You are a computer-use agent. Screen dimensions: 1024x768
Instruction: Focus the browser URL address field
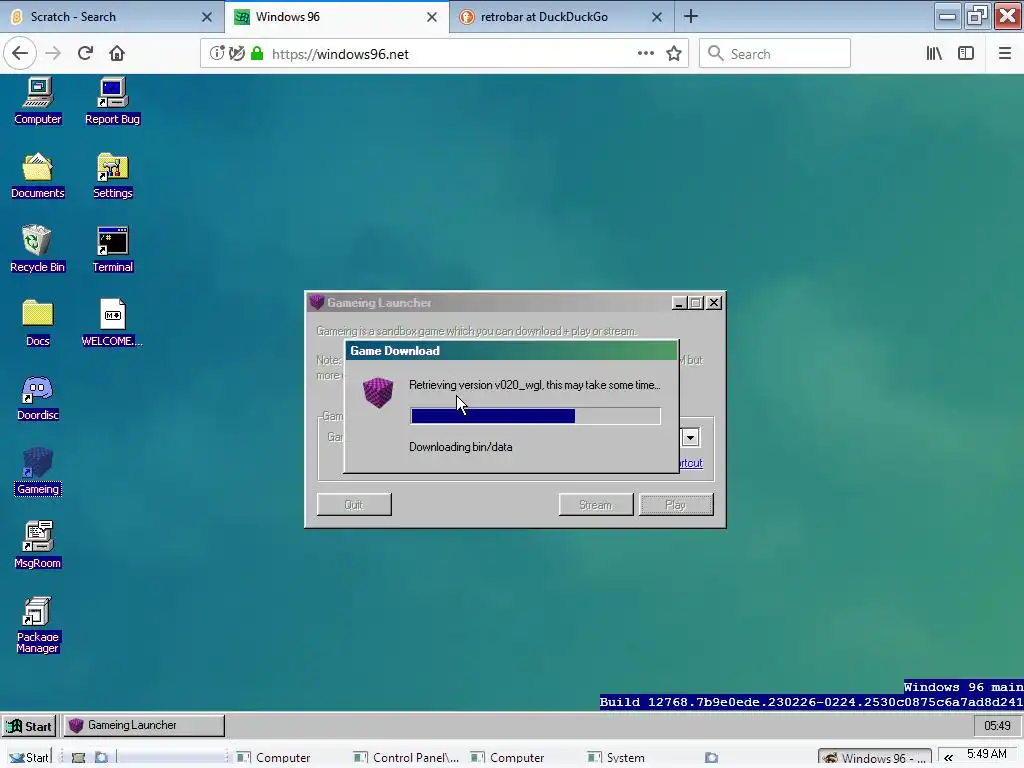(444, 54)
